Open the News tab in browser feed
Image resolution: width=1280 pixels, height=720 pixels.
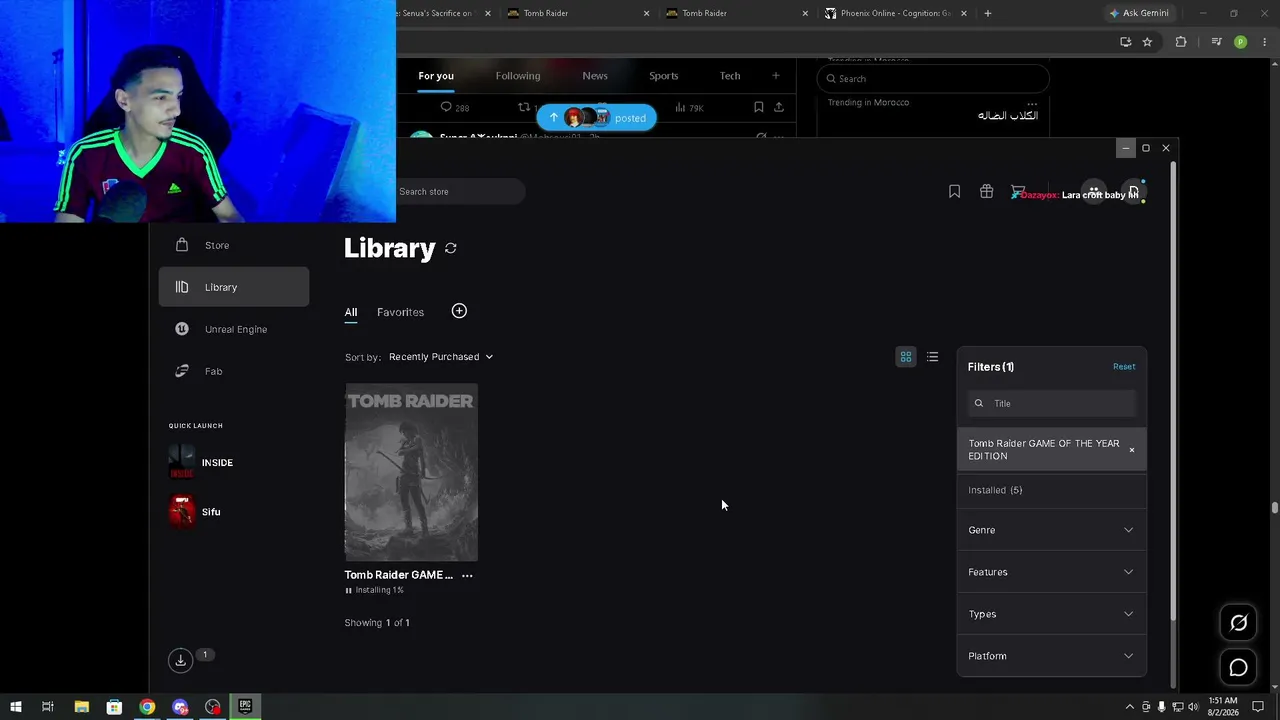[x=595, y=76]
